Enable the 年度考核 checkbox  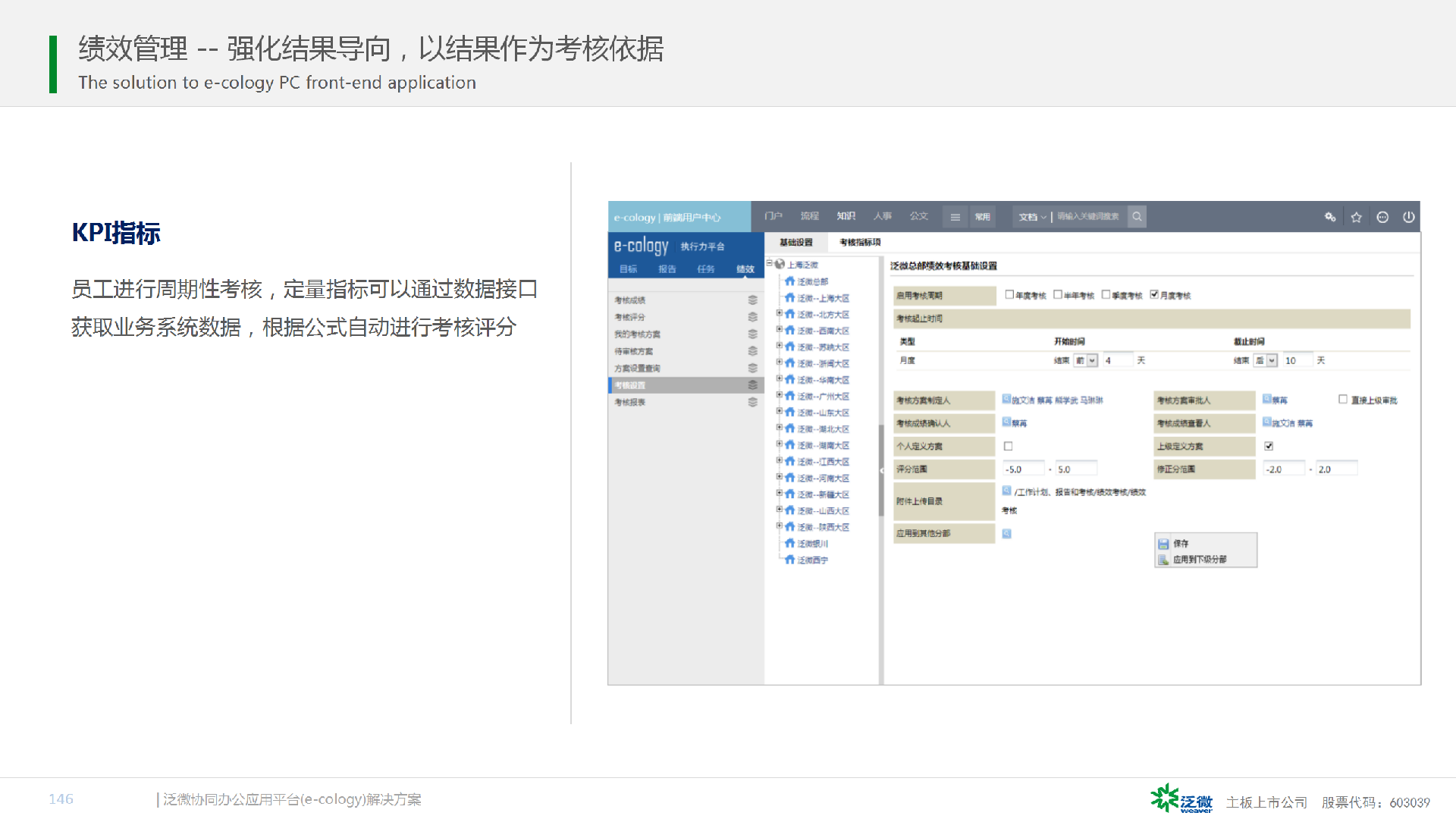tap(1009, 294)
